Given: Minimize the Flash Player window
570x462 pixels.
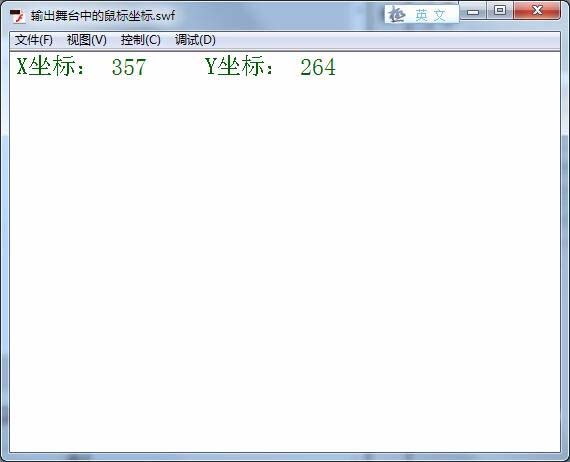Looking at the screenshot, I should point(473,11).
